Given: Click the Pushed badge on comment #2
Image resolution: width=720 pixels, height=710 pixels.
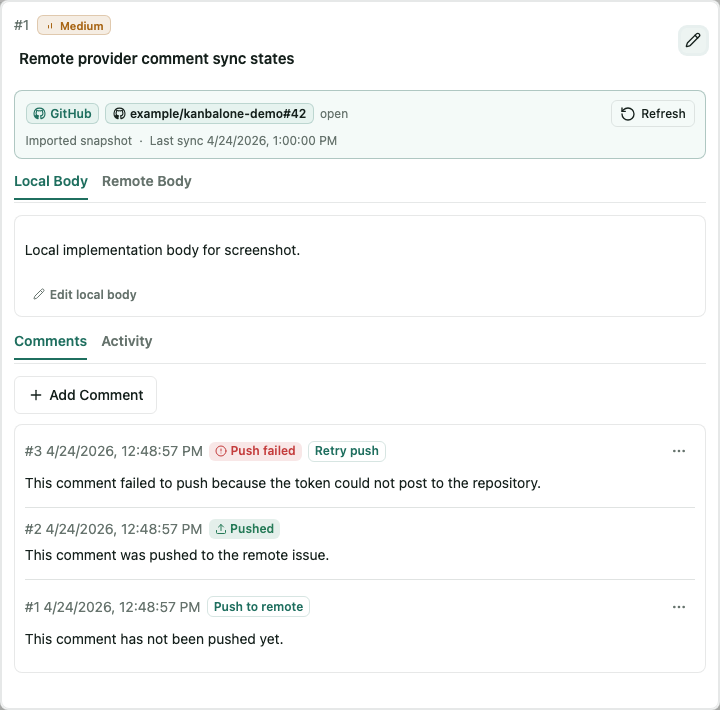Looking at the screenshot, I should (244, 529).
